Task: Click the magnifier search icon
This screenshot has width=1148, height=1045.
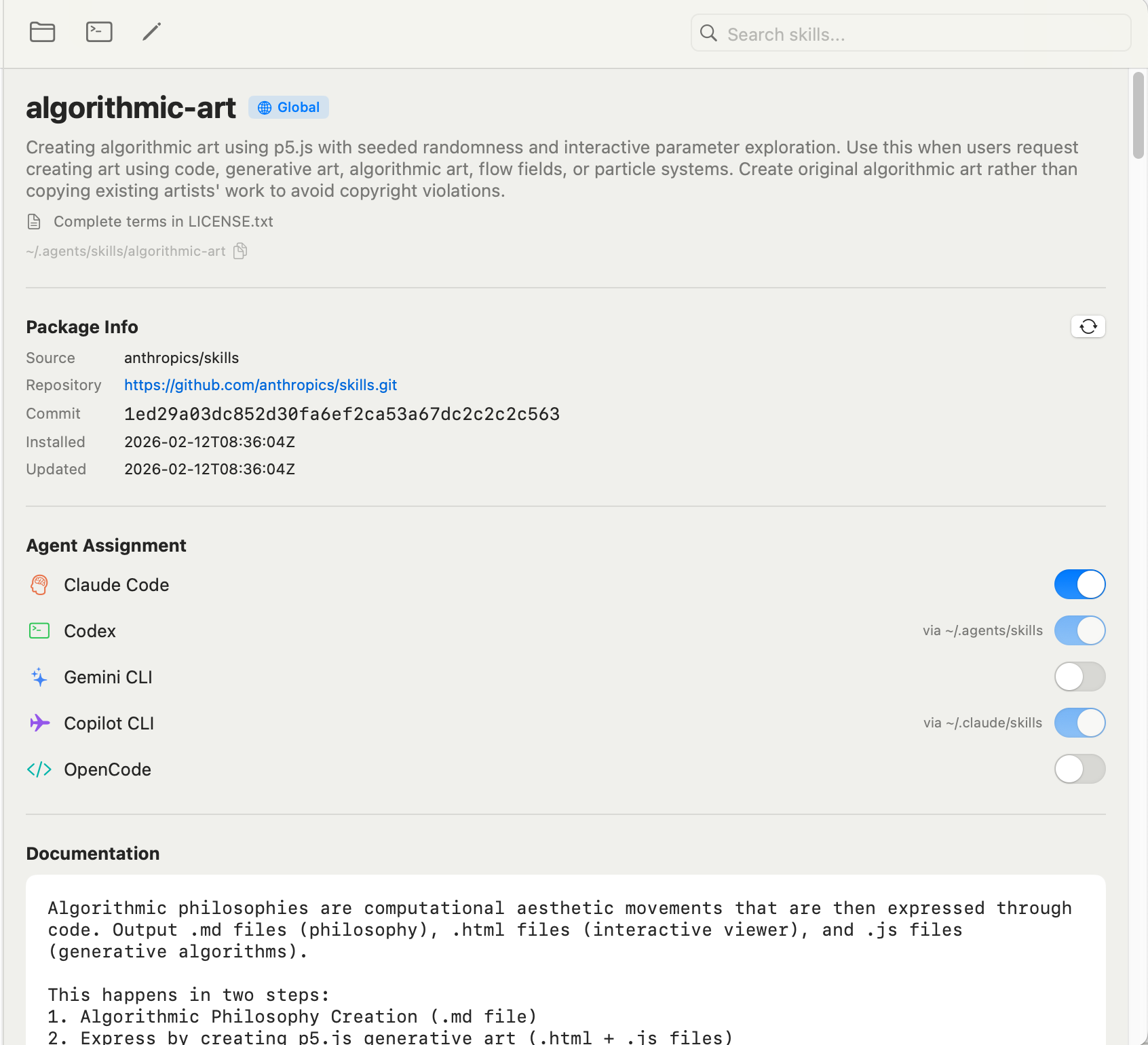Action: click(x=708, y=33)
